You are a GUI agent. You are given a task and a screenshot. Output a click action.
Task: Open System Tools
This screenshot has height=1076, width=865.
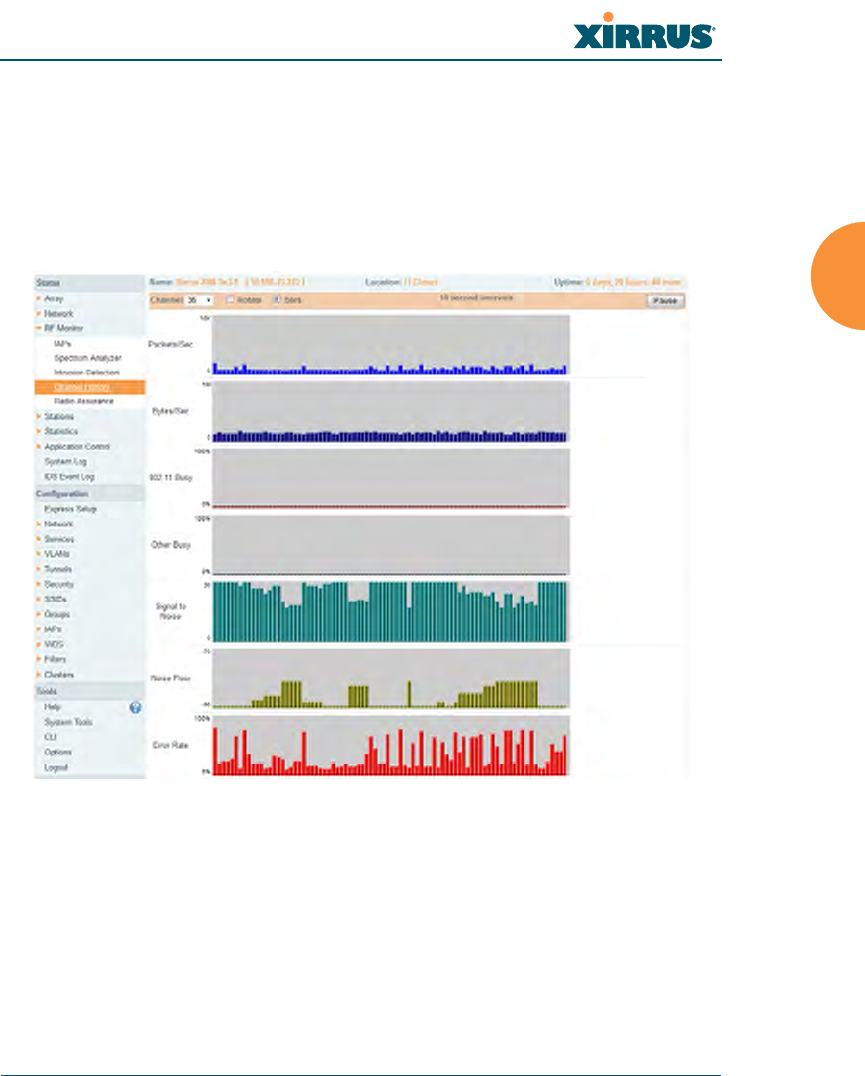coord(68,722)
